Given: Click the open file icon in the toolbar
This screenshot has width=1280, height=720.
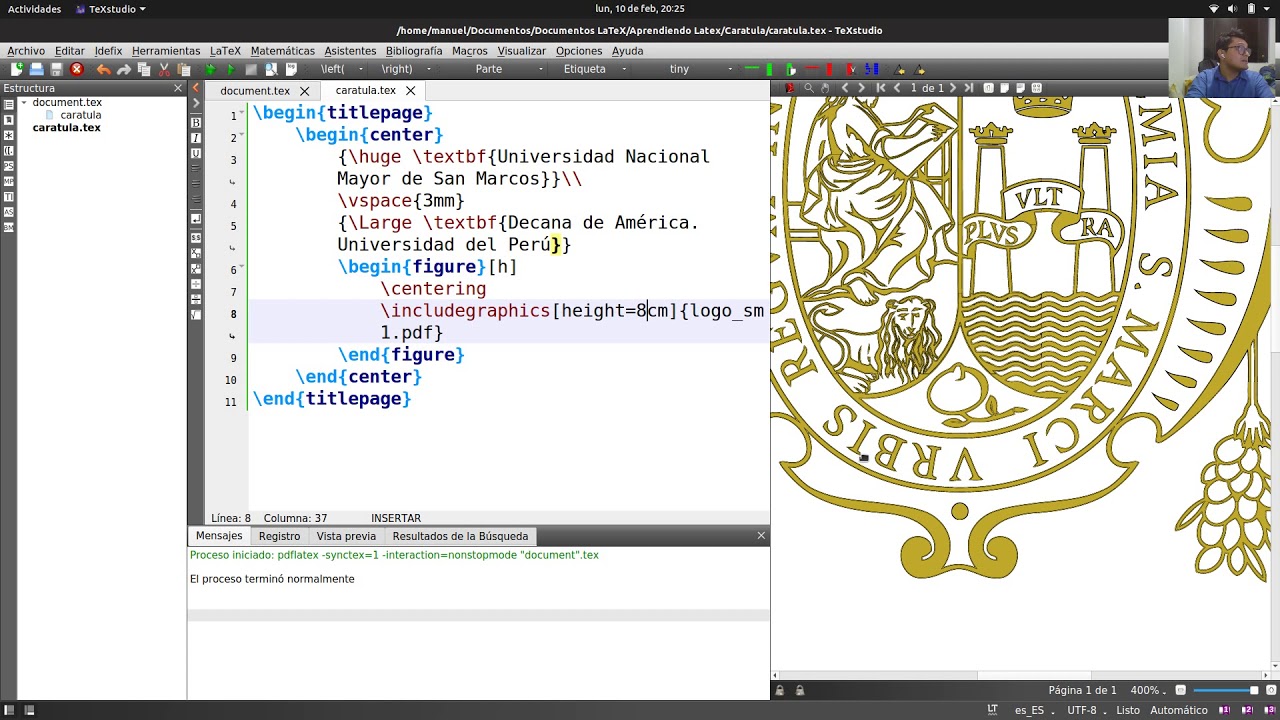Looking at the screenshot, I should pos(36,69).
